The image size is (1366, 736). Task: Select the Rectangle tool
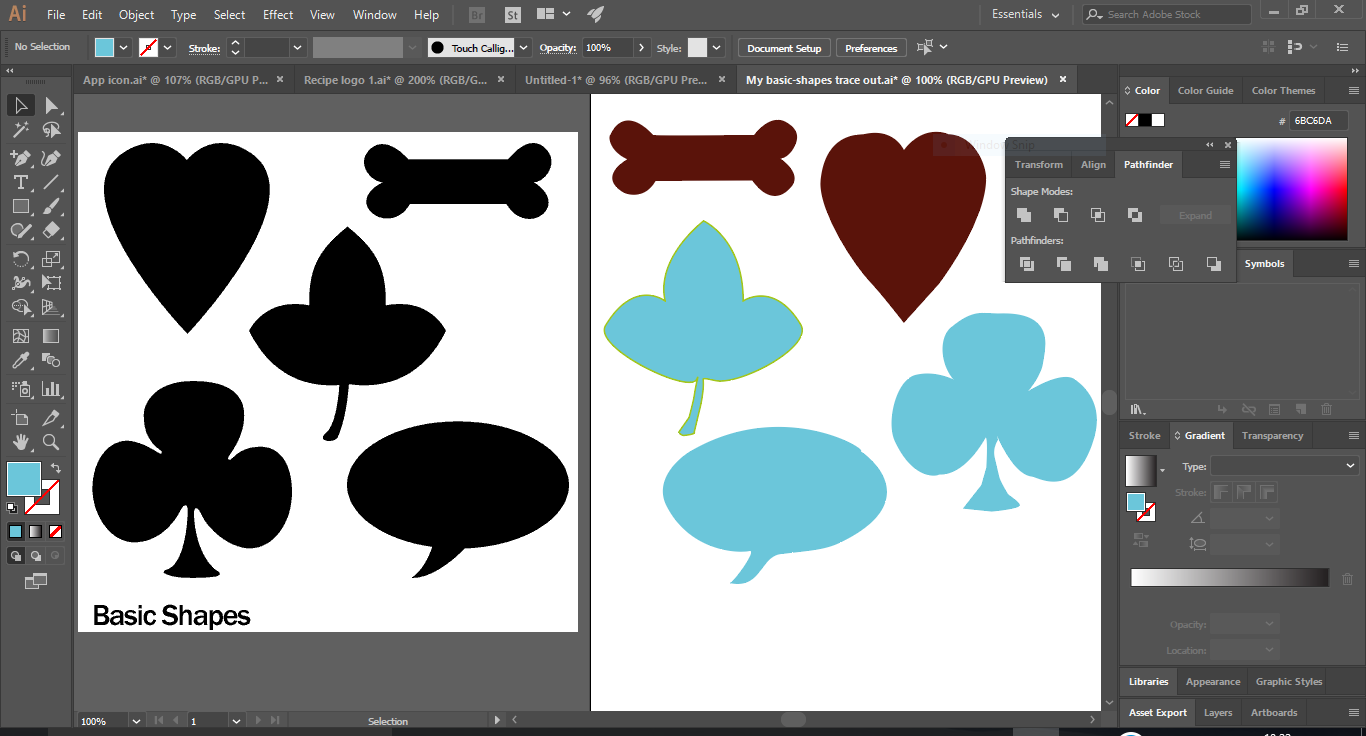coord(21,206)
